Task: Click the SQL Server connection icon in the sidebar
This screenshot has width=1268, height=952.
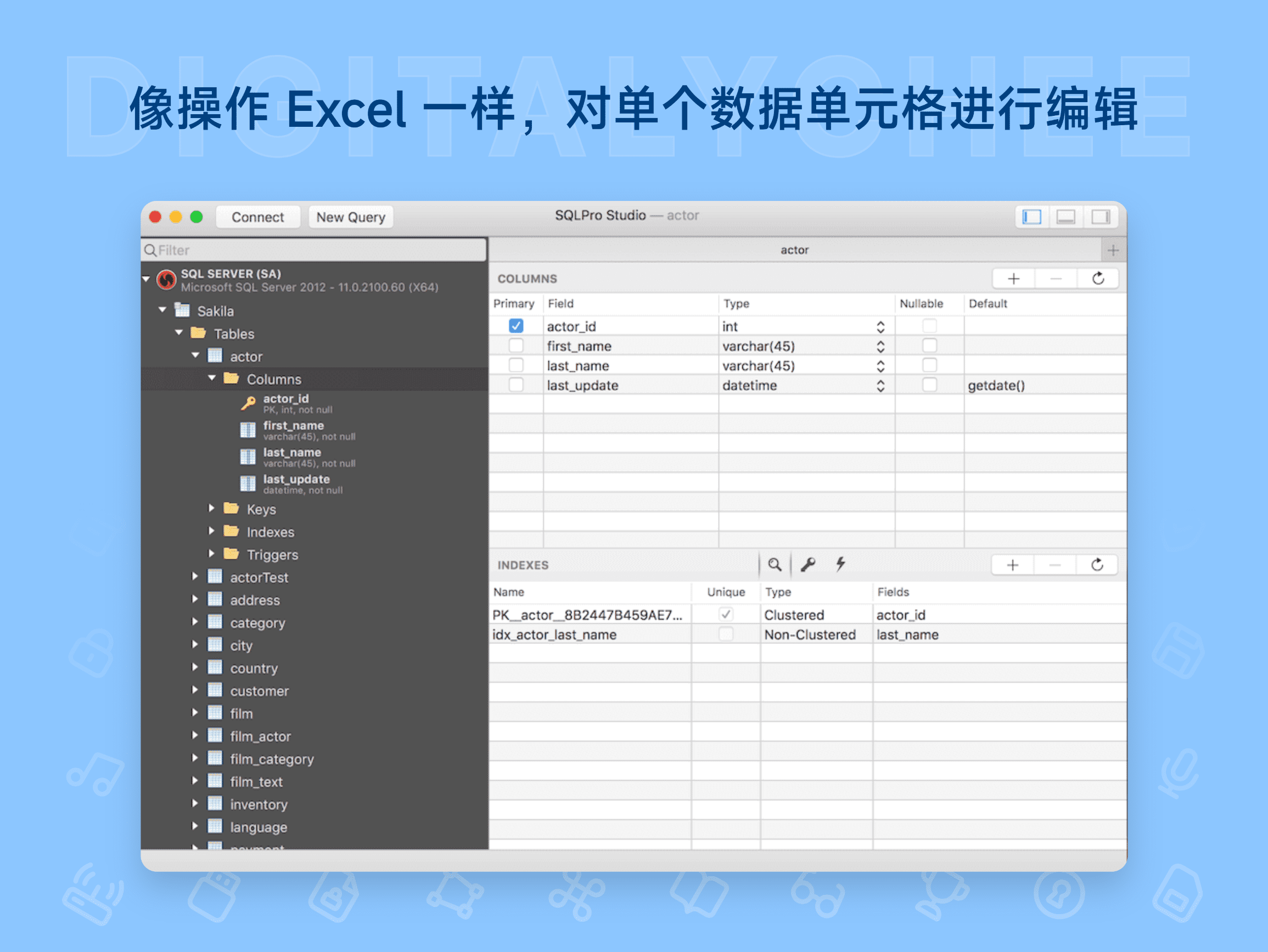Action: click(166, 280)
